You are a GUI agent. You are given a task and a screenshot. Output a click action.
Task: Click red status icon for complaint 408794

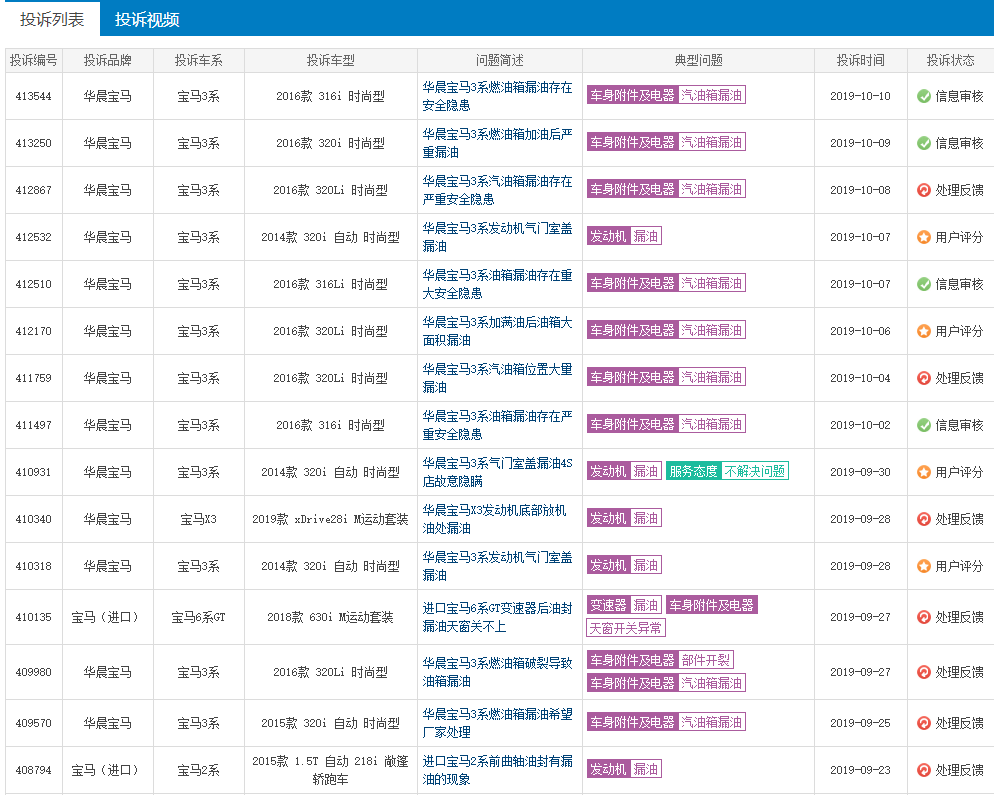924,770
